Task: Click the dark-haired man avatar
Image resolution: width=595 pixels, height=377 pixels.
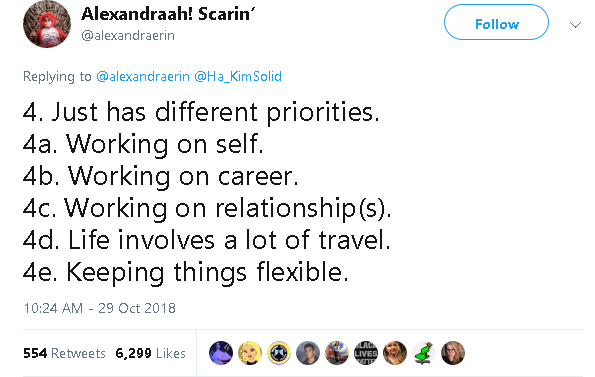Action: pyautogui.click(x=308, y=353)
